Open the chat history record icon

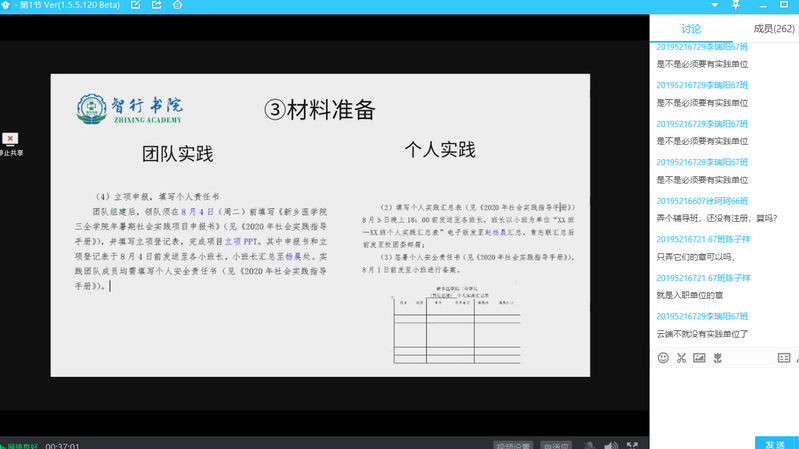coord(783,357)
